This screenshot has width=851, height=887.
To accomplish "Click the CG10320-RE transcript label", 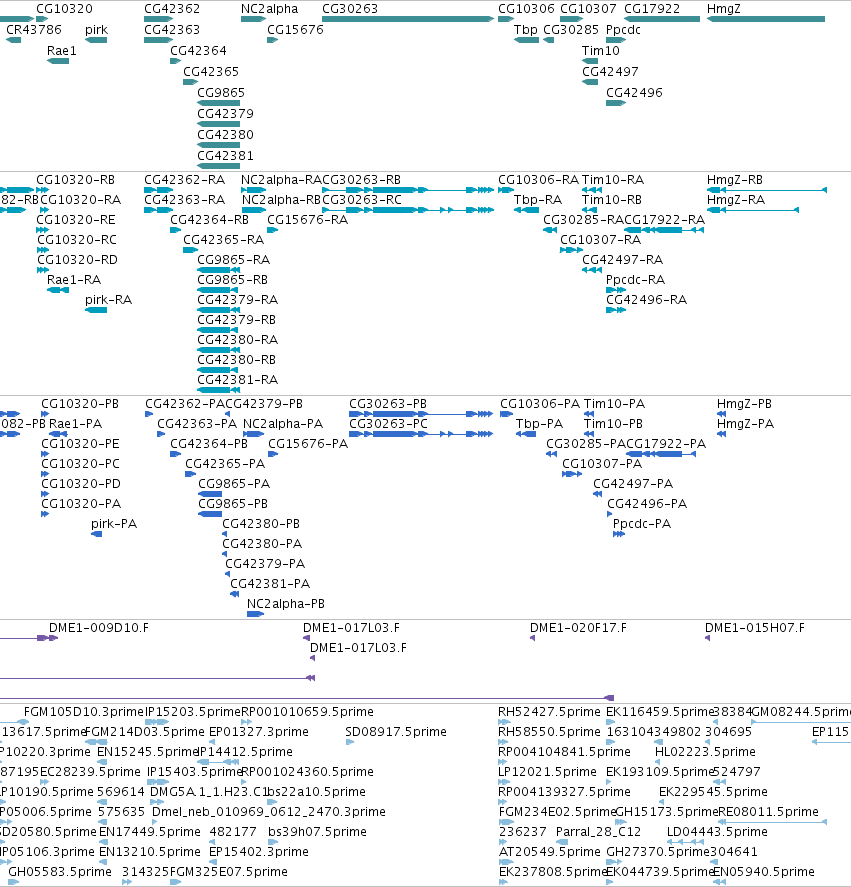I will (x=76, y=219).
